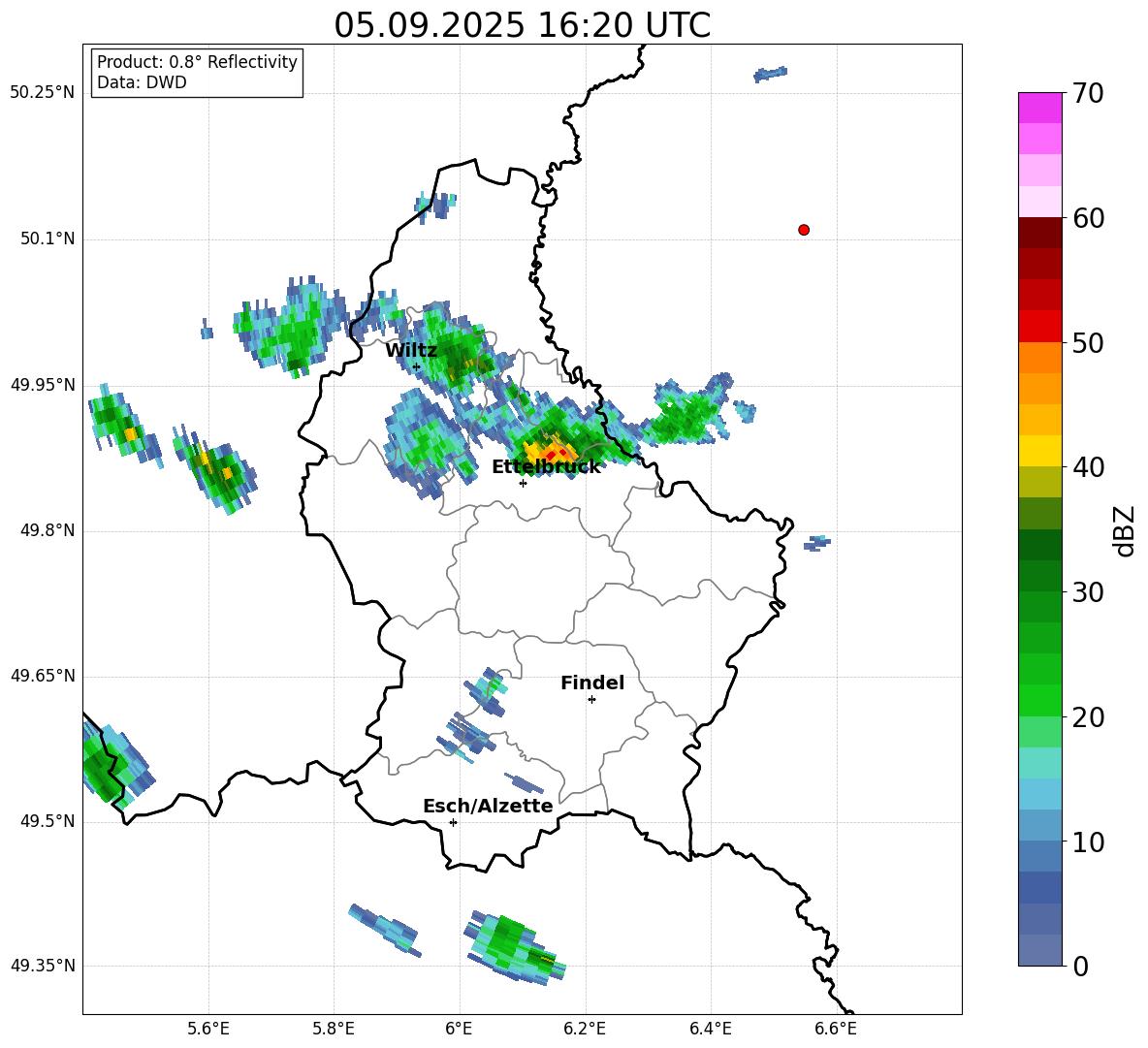
Task: Click the 6.6°E longitude label
Action: 836,1029
